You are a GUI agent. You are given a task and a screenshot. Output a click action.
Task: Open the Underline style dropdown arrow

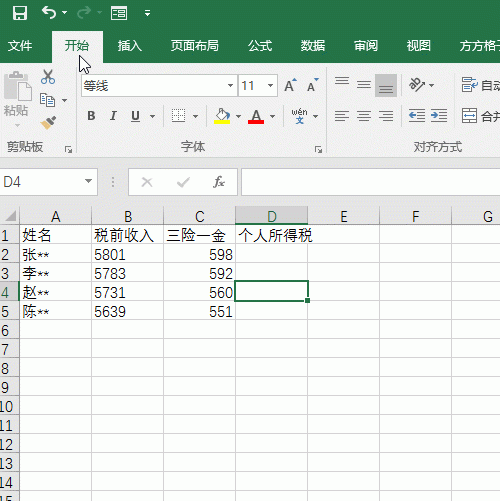(153, 116)
